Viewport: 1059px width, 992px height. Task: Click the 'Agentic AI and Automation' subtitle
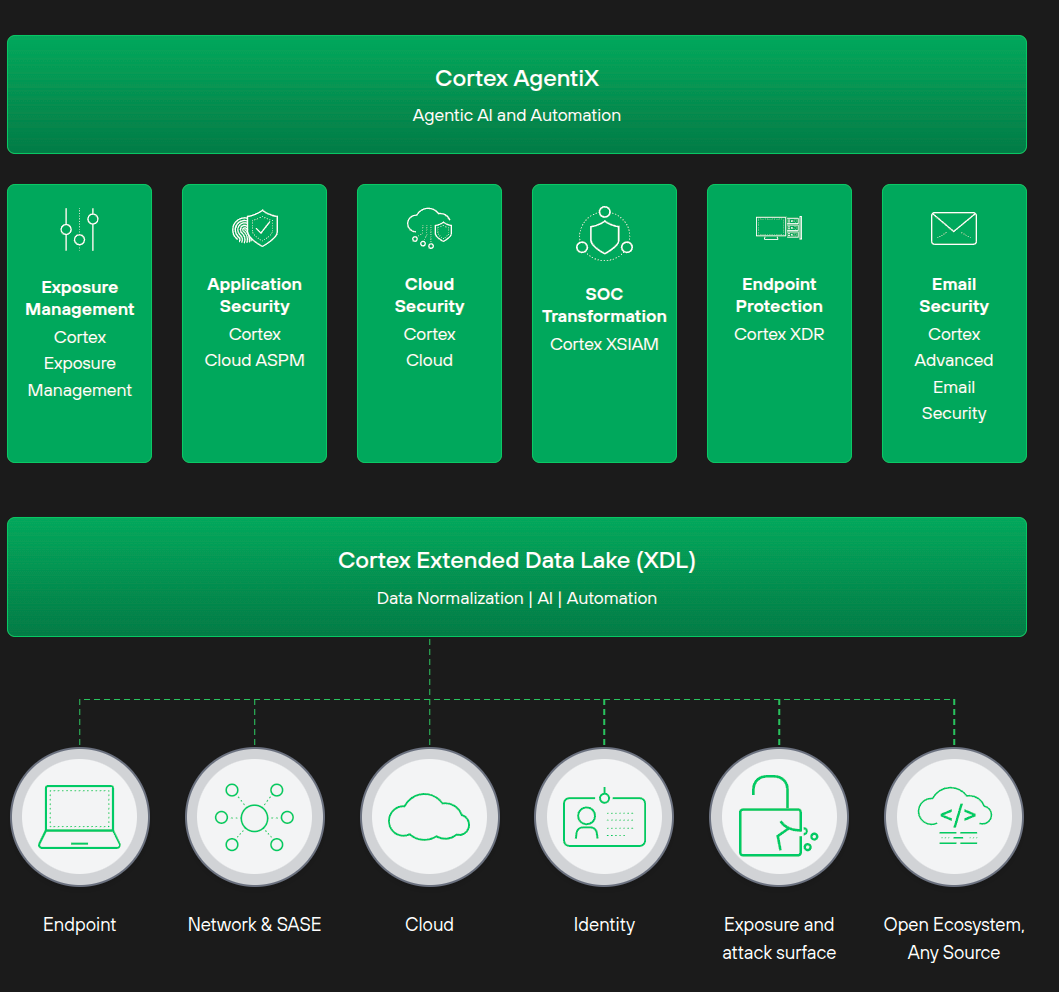[x=517, y=115]
